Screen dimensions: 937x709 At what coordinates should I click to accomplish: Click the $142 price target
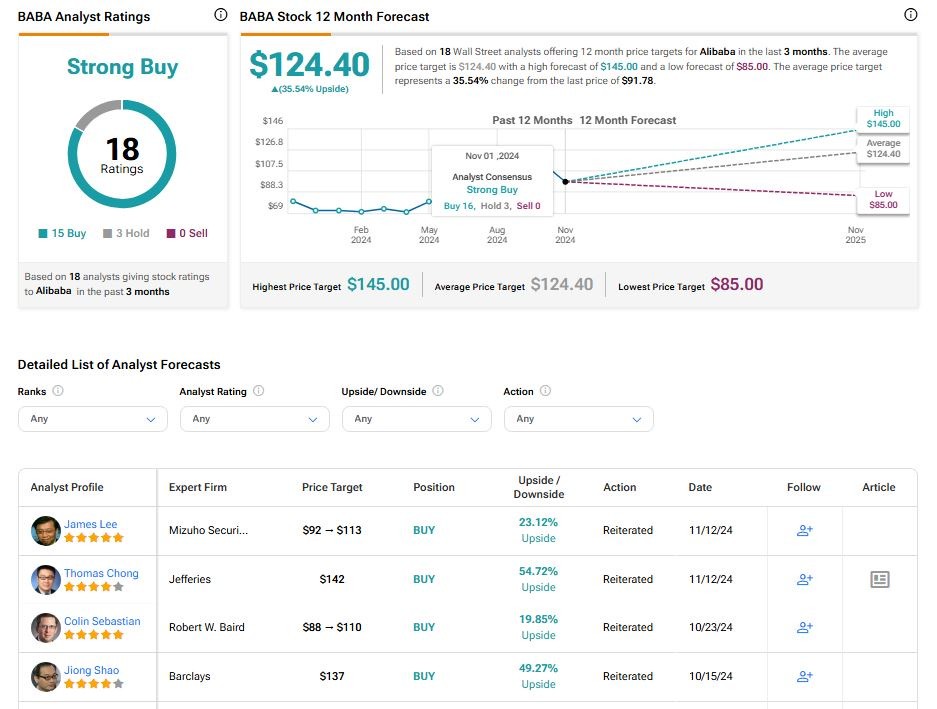[x=332, y=579]
